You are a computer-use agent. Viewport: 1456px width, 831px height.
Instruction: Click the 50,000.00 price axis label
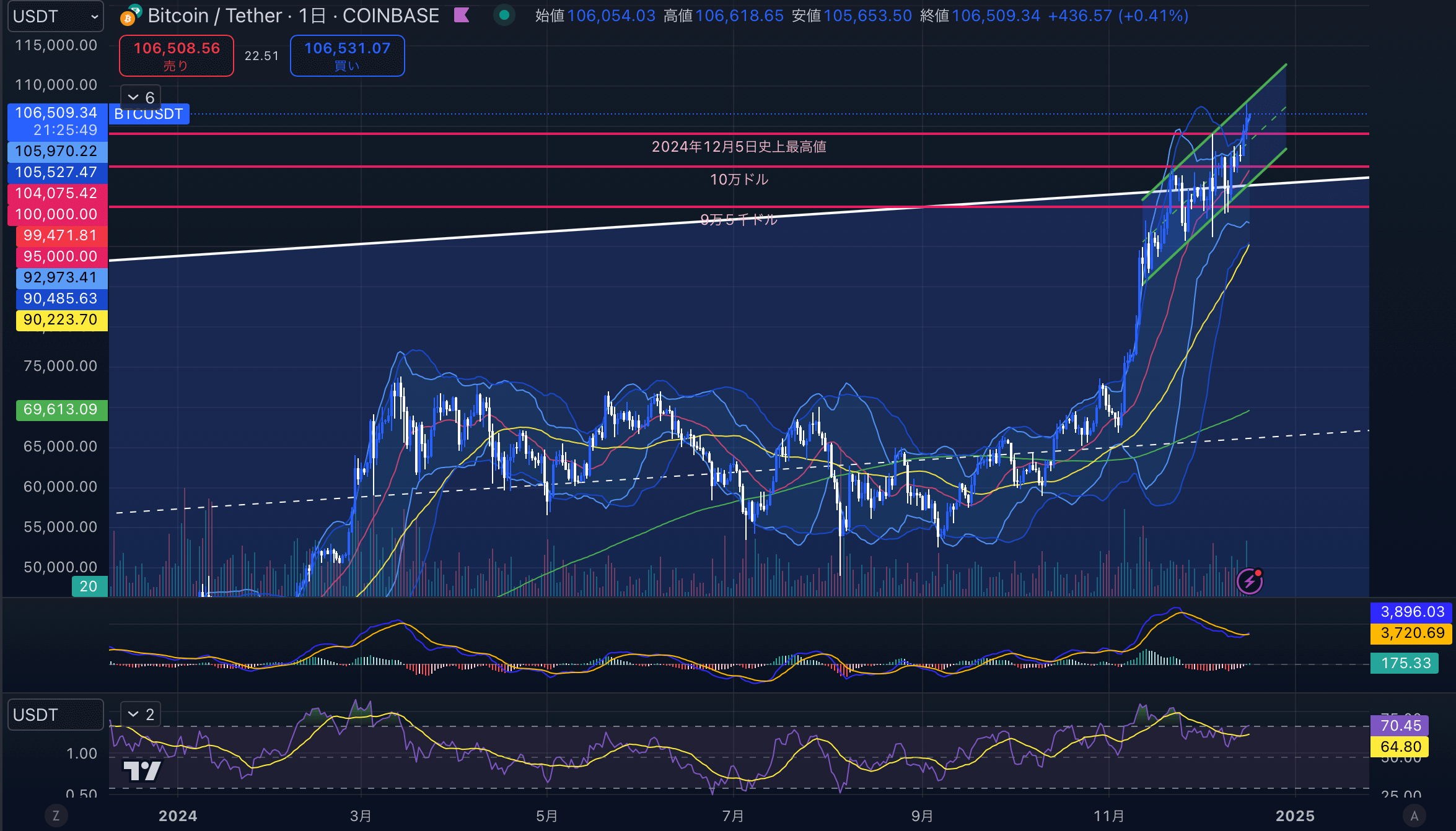(x=60, y=567)
